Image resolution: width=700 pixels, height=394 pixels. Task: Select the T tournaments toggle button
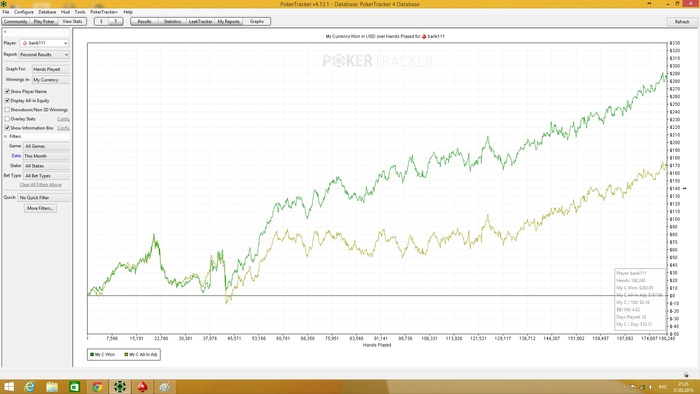click(116, 21)
